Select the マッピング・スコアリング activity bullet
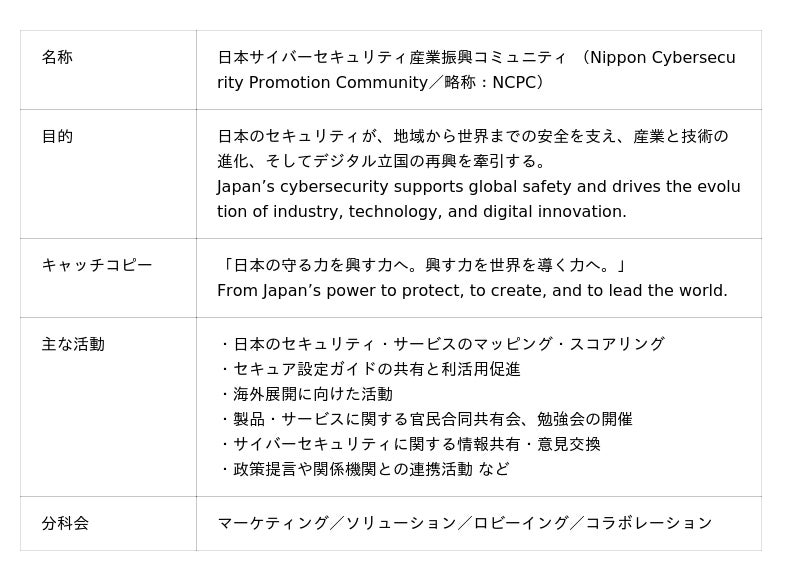 tap(441, 345)
